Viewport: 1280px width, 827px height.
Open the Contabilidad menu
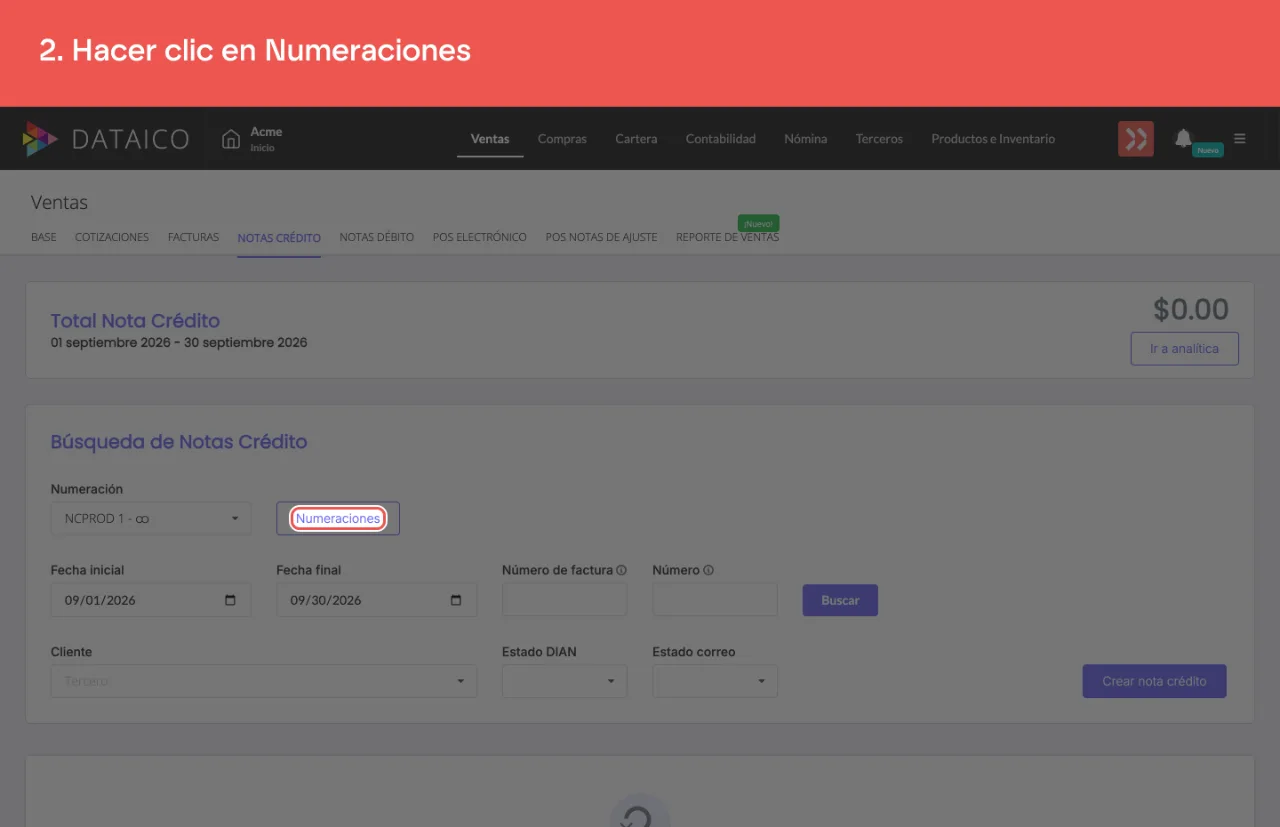tap(721, 139)
